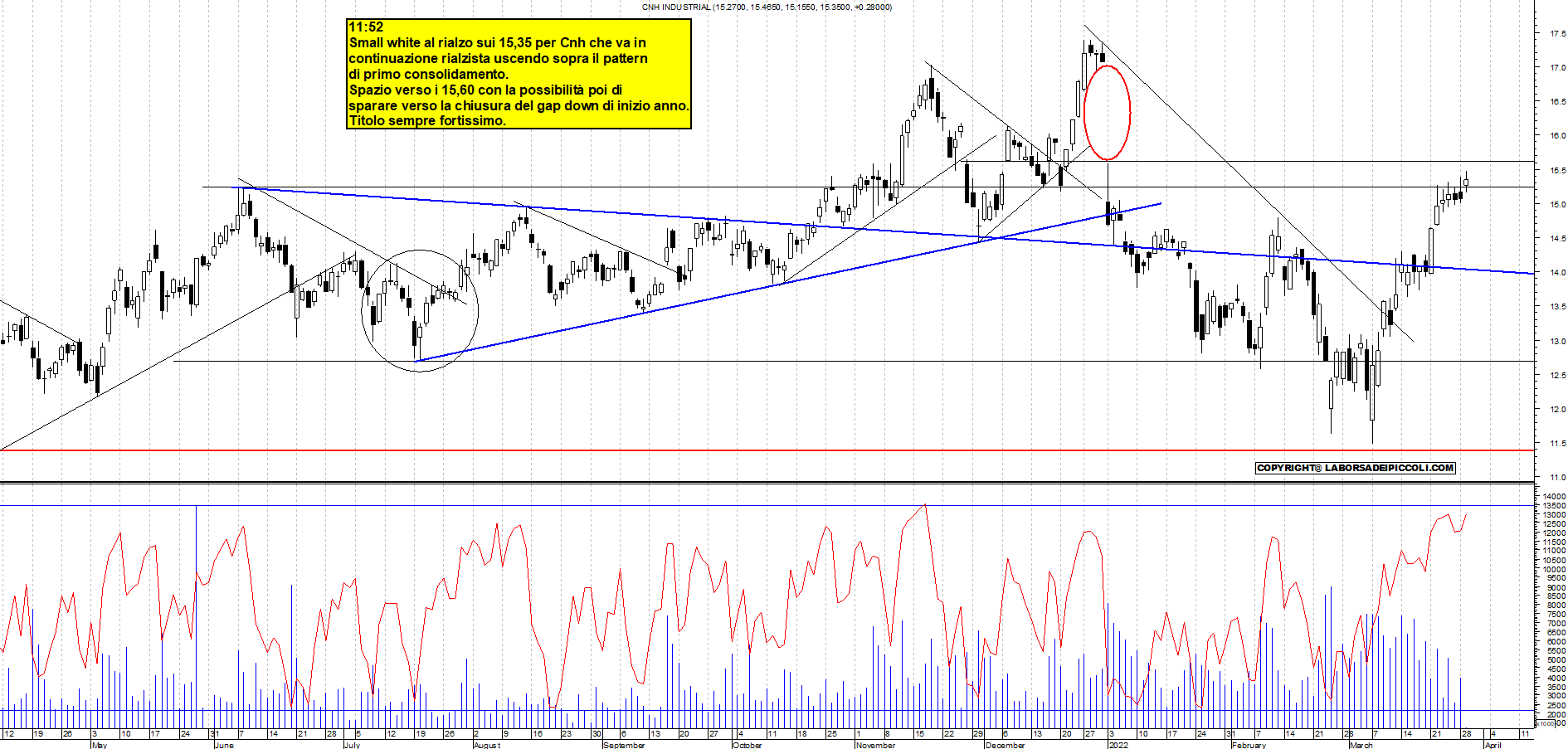This screenshot has height=749, width=1568.
Task: Click the 14.0 price axis label
Action: (x=1557, y=273)
